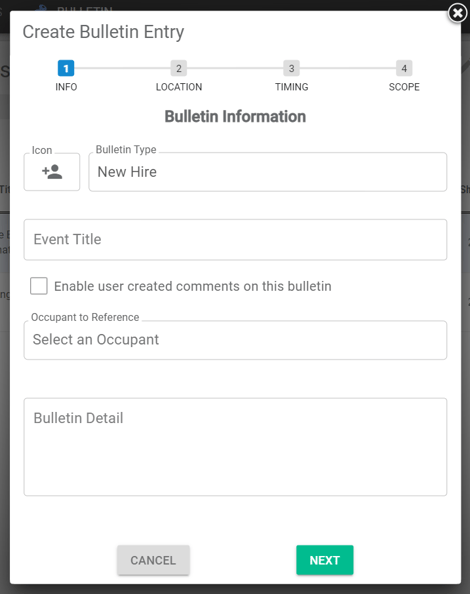
Task: Click the Occupant to Reference label
Action: (x=85, y=317)
